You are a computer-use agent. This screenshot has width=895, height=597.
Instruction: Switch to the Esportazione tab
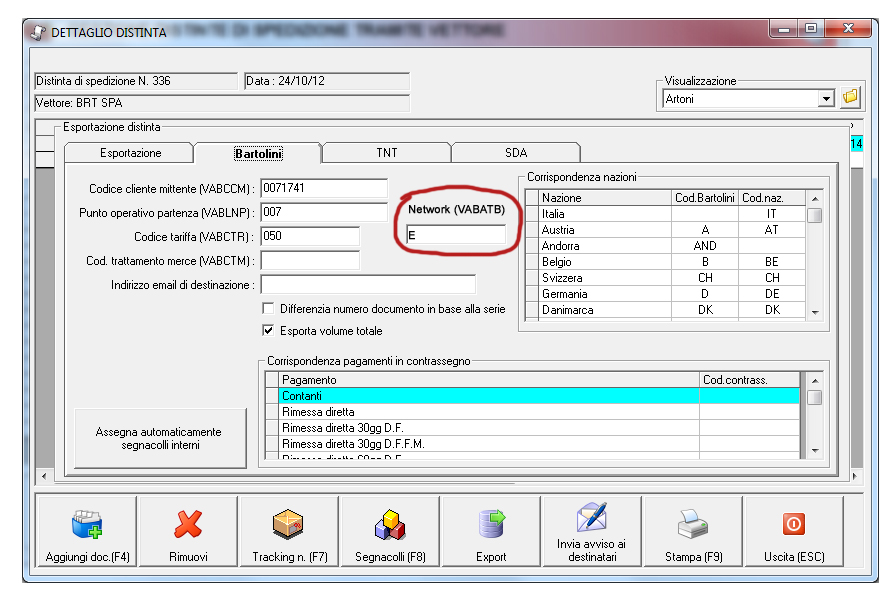pos(130,153)
